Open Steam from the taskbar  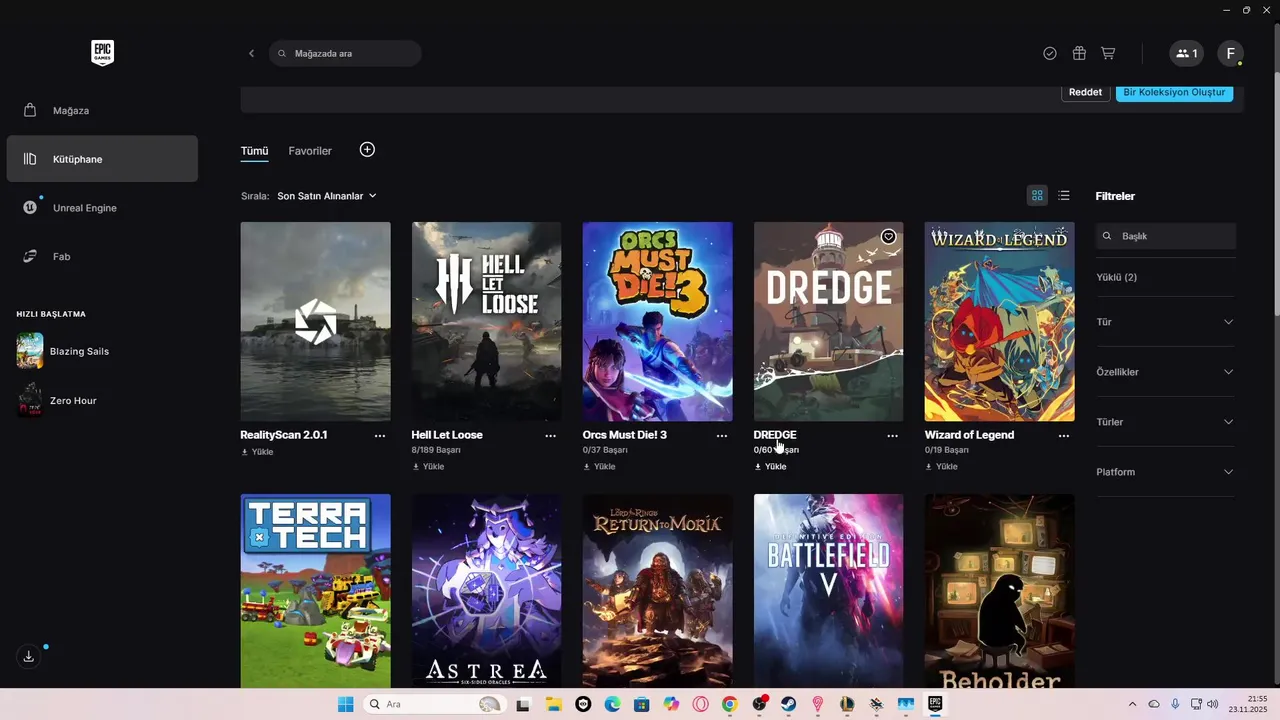coord(789,704)
